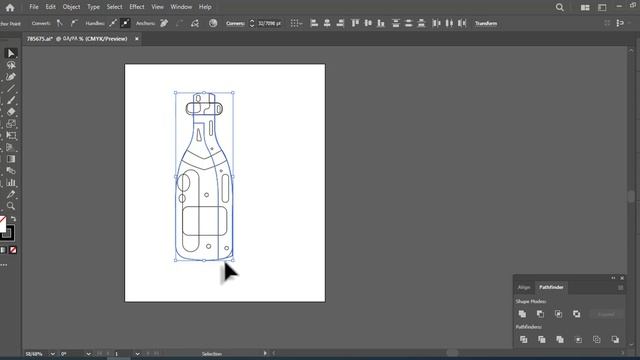Click the Expand button in Pathfinder
The width and height of the screenshot is (640, 360).
[x=606, y=314]
